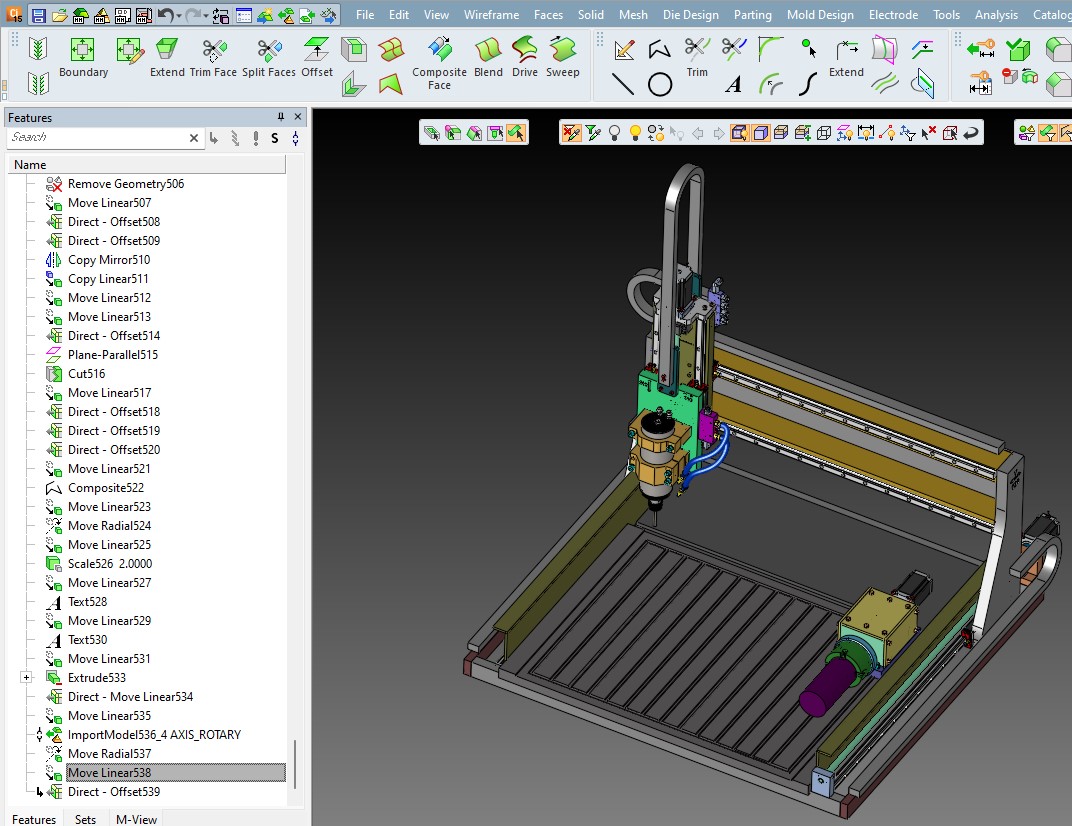Click the Save file icon
The height and width of the screenshot is (826, 1072).
[38, 15]
